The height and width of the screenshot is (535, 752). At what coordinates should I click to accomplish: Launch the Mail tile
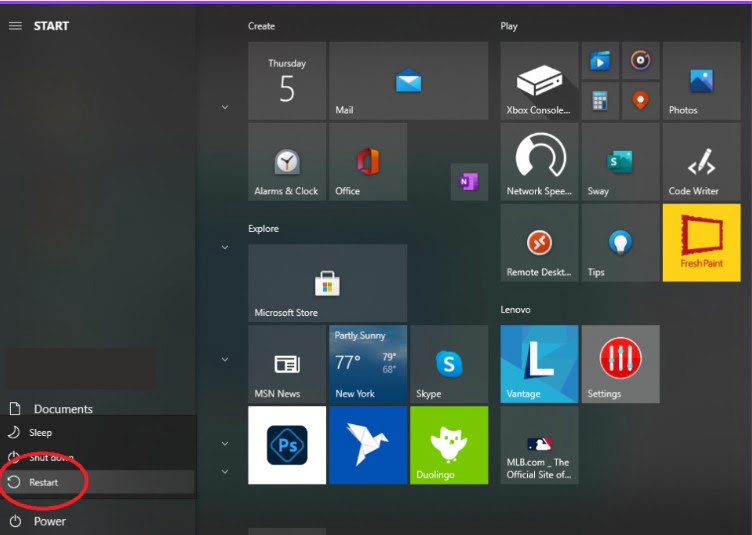coord(409,81)
